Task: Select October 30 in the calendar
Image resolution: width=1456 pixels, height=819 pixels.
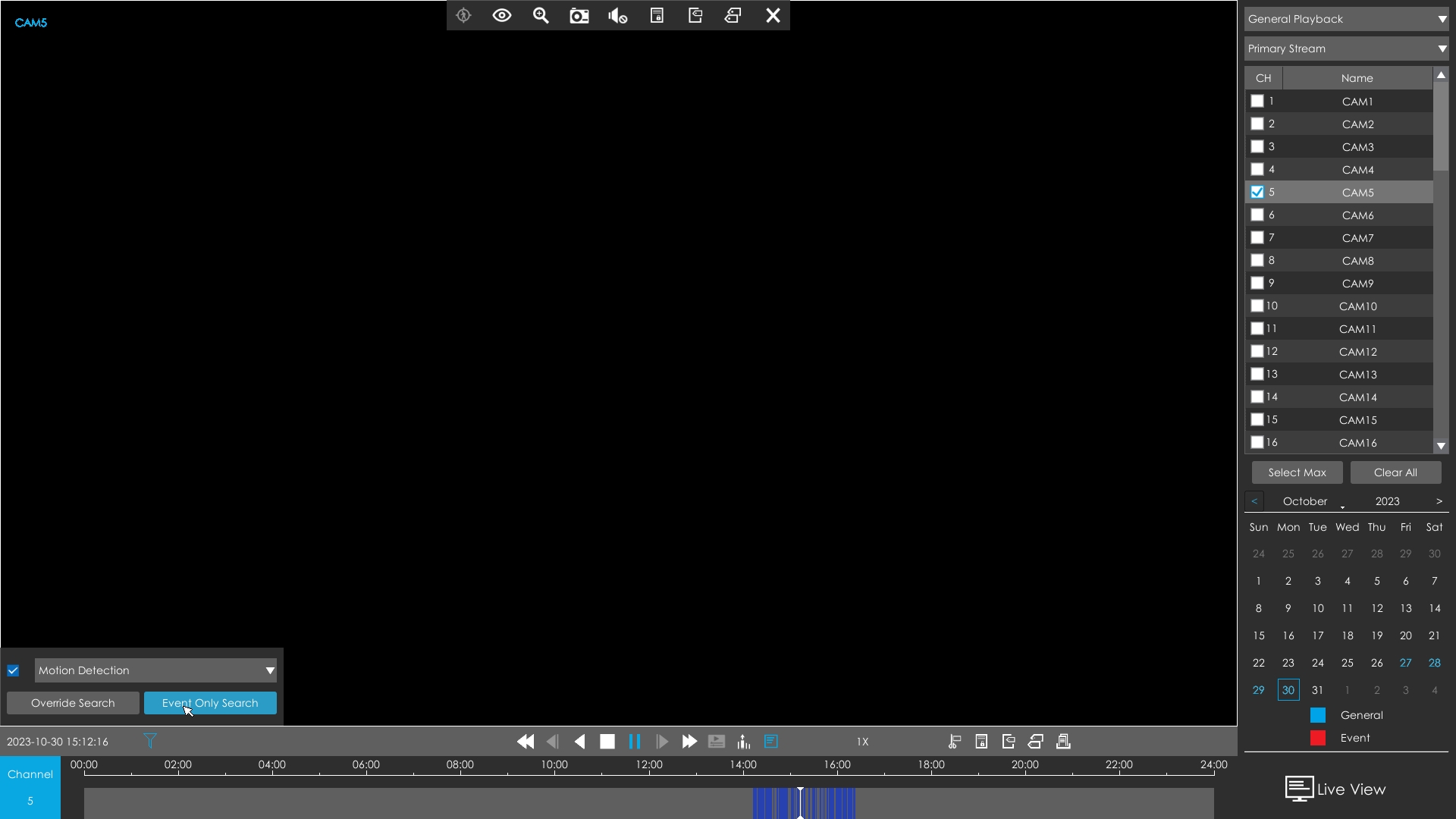Action: pyautogui.click(x=1288, y=690)
